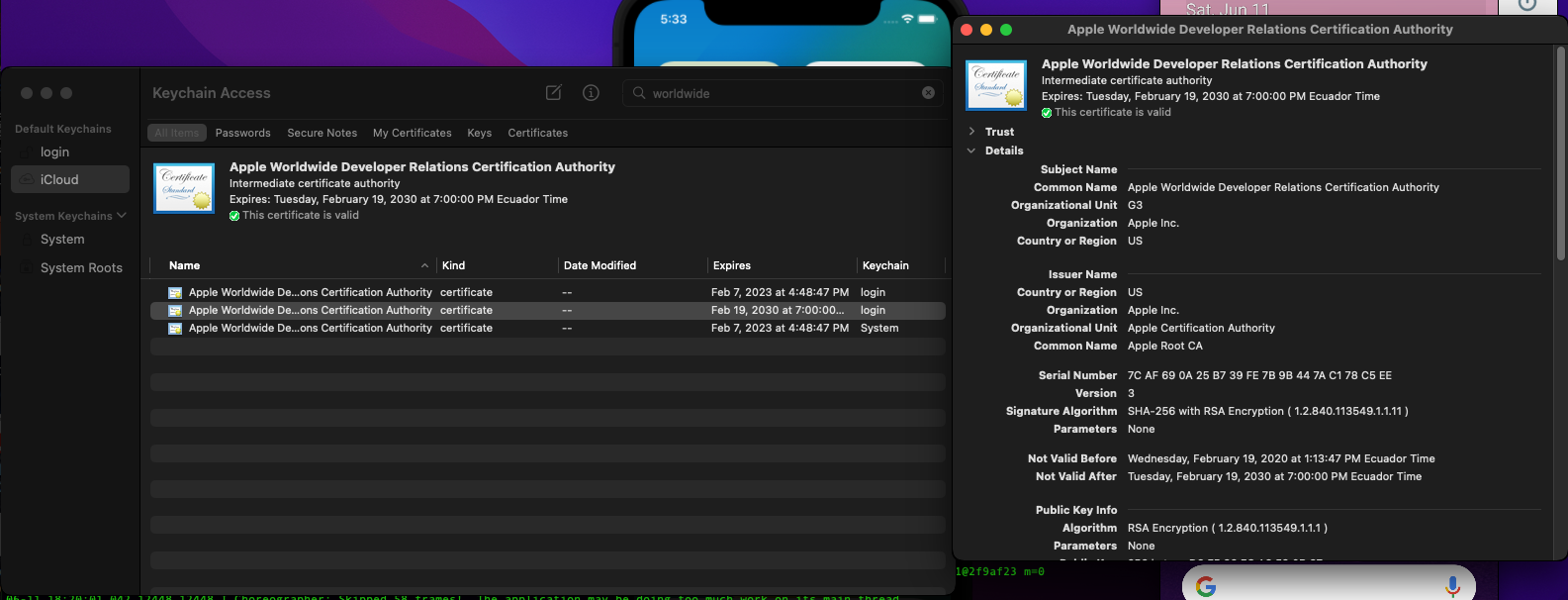This screenshot has width=1568, height=600.
Task: Click the Keychain Access window title
Action: point(211,93)
